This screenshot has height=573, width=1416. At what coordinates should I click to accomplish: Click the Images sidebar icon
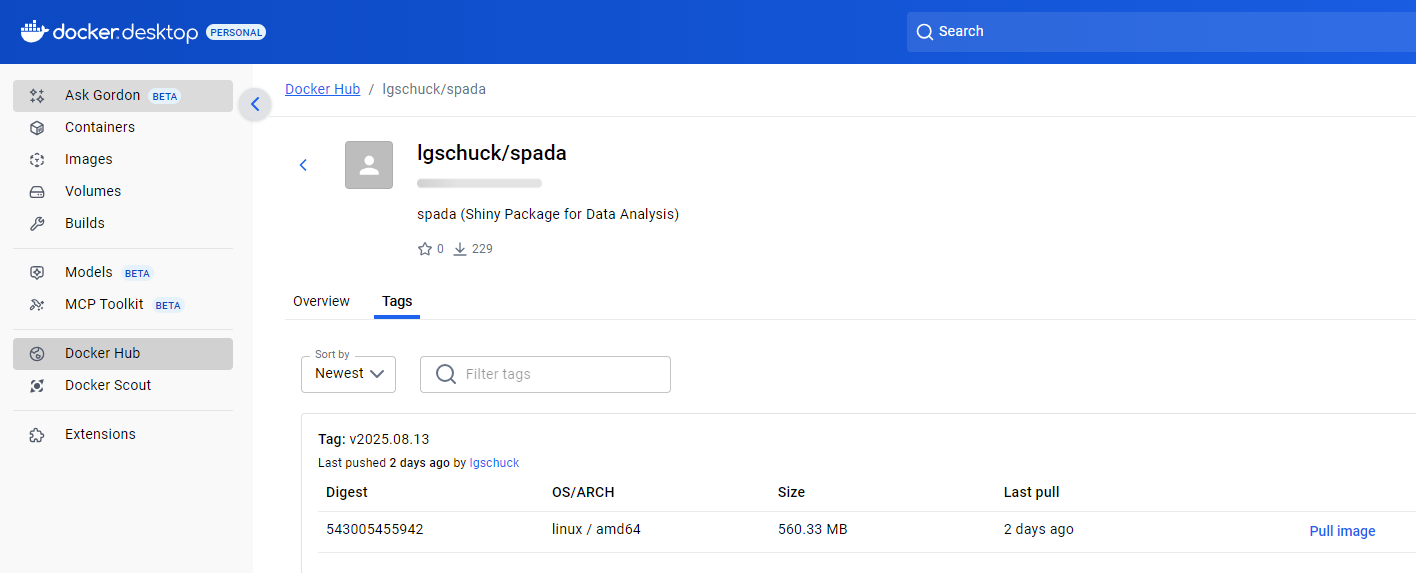(x=37, y=160)
